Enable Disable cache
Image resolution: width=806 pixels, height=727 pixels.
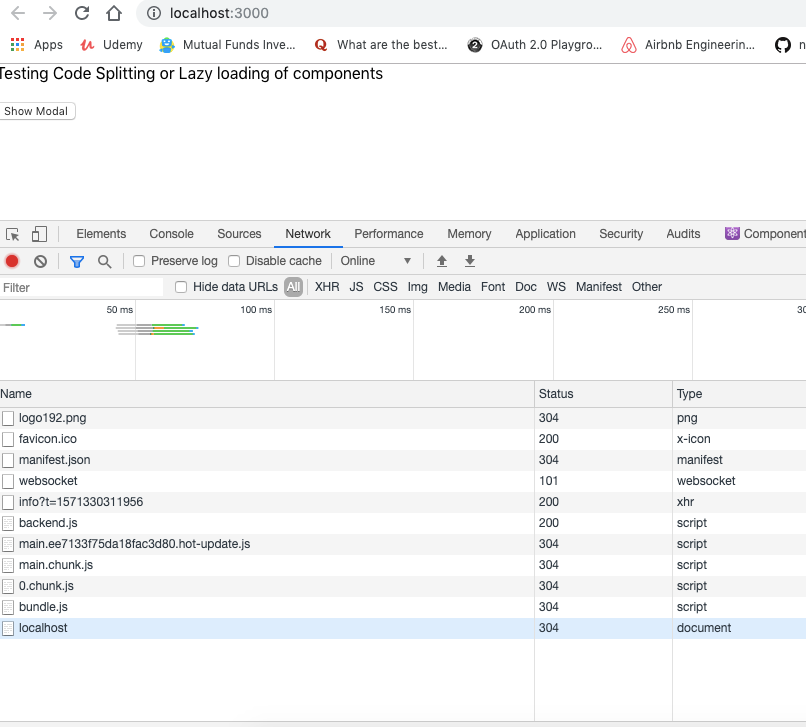pos(233,260)
